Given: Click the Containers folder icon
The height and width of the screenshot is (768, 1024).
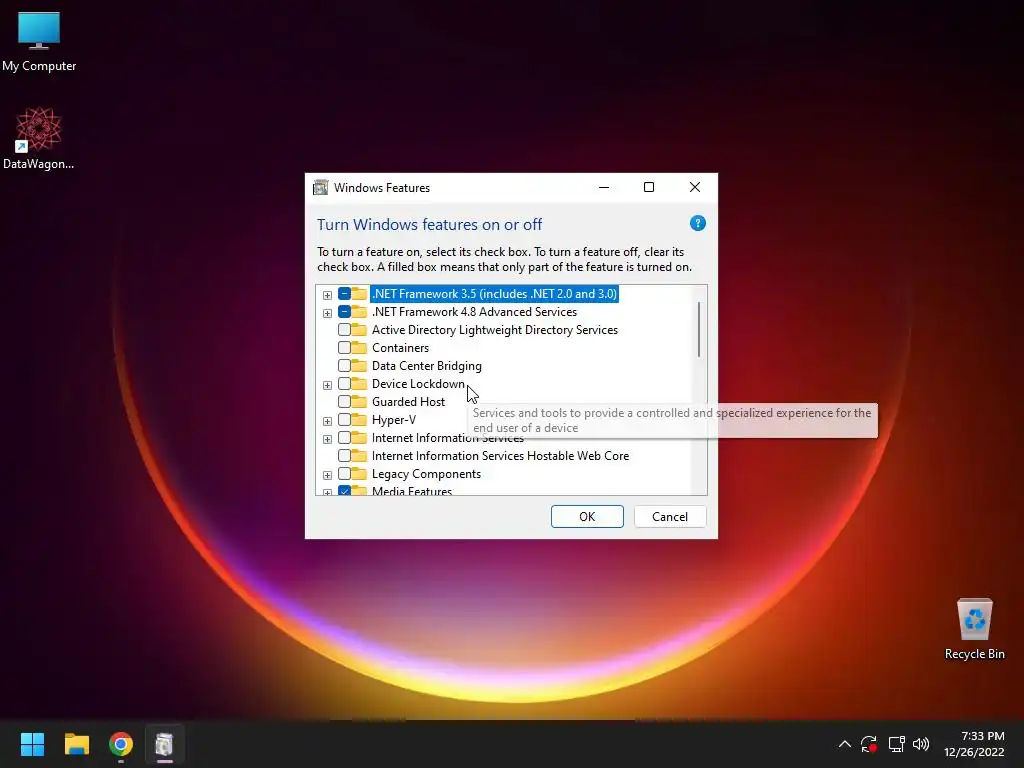Looking at the screenshot, I should pyautogui.click(x=359, y=347).
